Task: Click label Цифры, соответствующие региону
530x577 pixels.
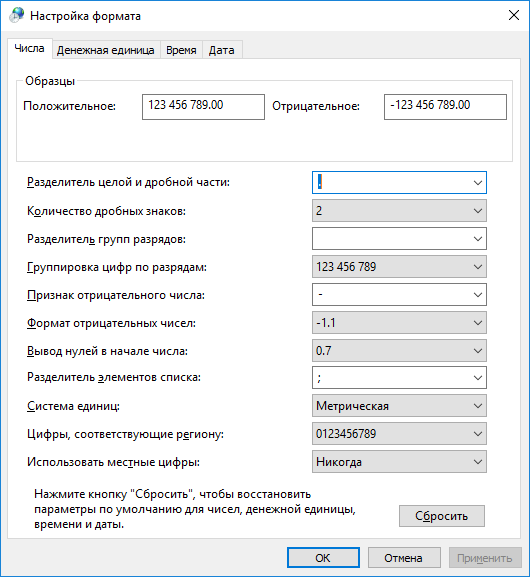Action: click(x=126, y=434)
